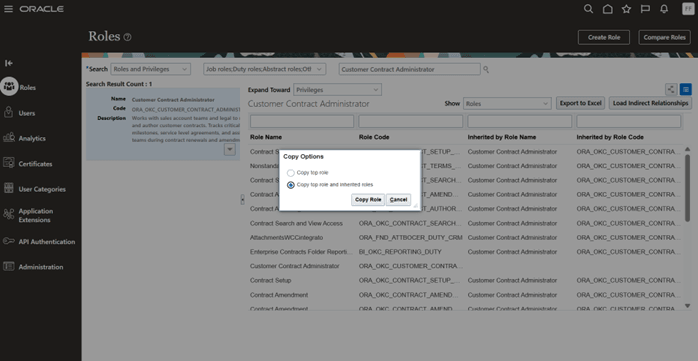This screenshot has height=361, width=698.
Task: Switch to the table view icon
Action: (686, 89)
